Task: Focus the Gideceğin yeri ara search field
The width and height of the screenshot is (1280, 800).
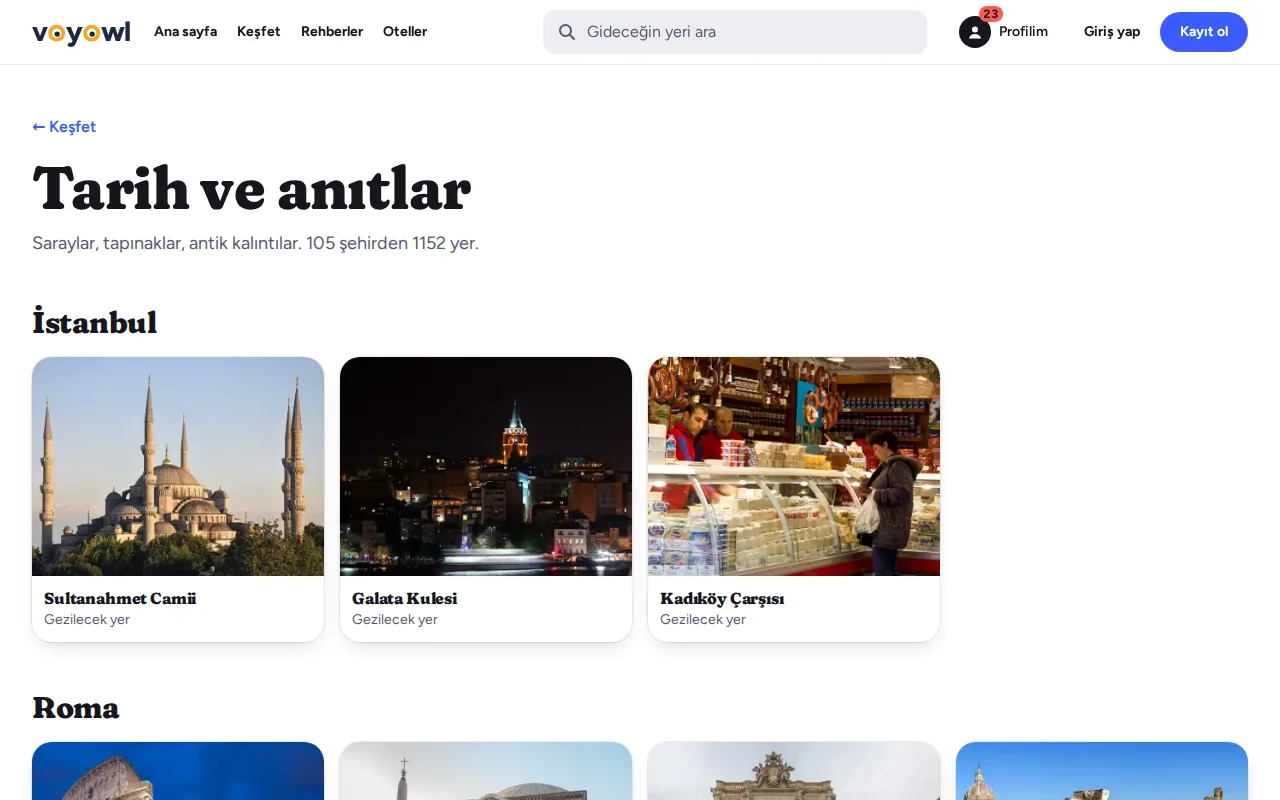Action: tap(735, 32)
